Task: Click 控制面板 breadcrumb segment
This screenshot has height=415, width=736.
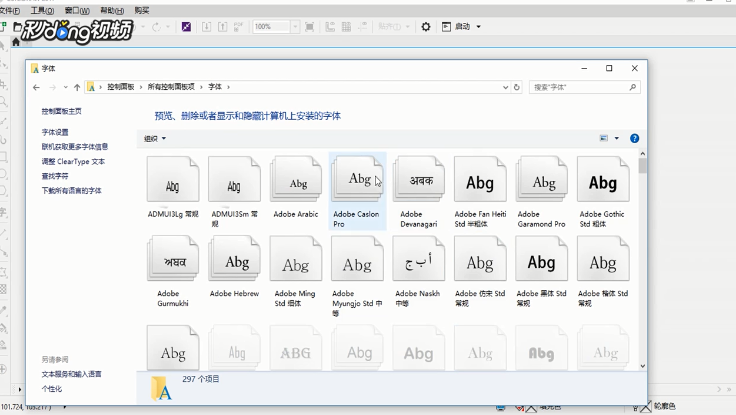Action: tap(121, 87)
